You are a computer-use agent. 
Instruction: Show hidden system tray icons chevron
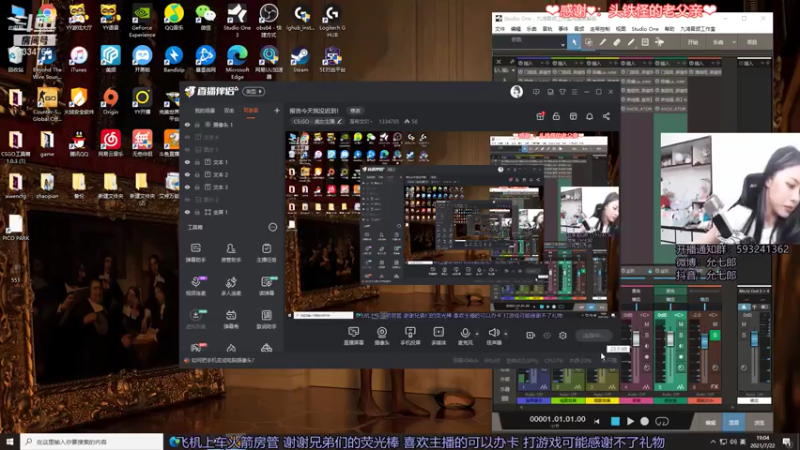point(713,441)
